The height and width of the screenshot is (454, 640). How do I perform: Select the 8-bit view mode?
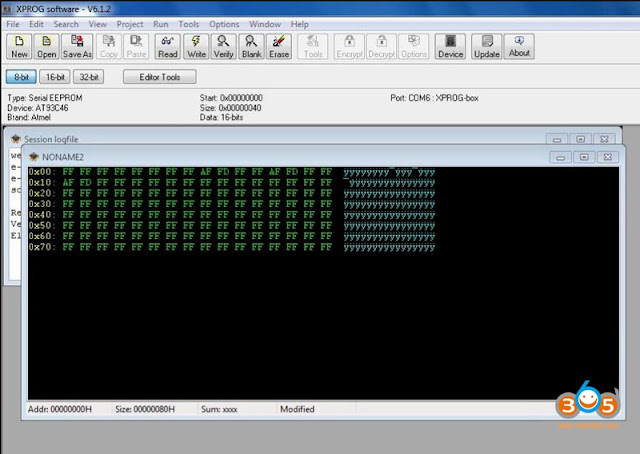pos(21,77)
